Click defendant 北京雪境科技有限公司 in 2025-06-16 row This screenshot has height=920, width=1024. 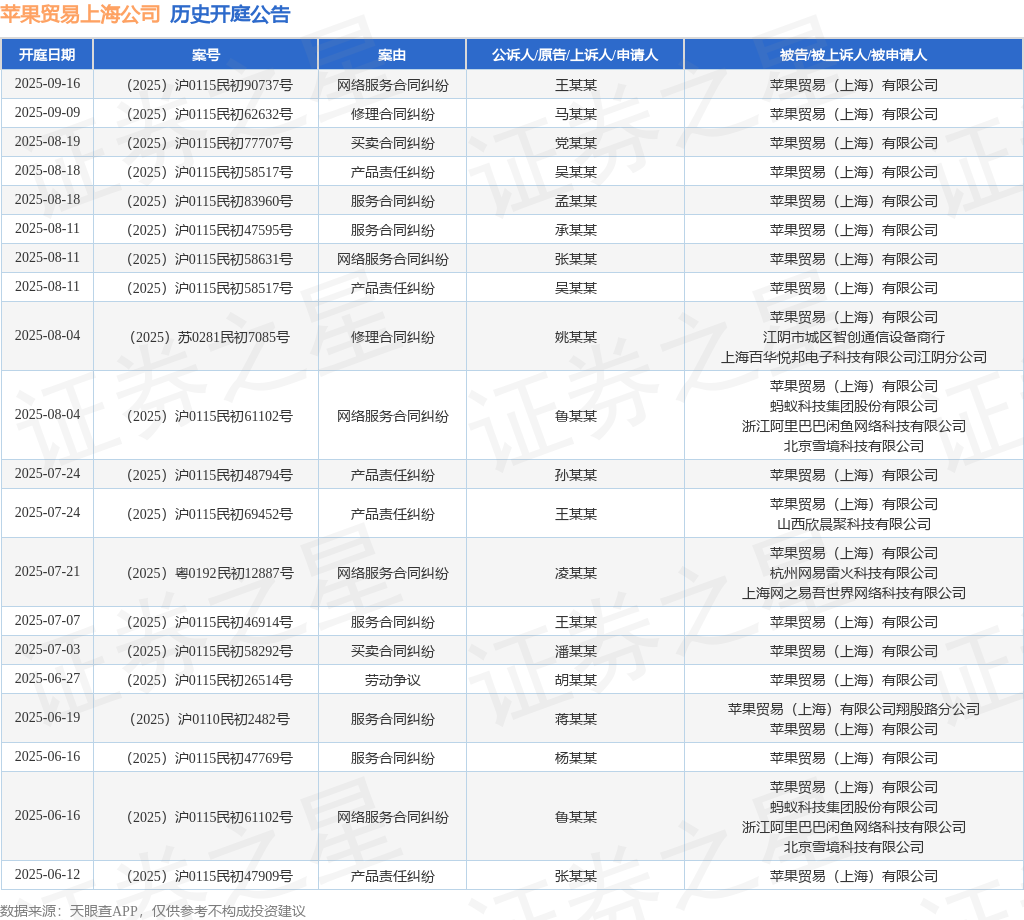854,847
